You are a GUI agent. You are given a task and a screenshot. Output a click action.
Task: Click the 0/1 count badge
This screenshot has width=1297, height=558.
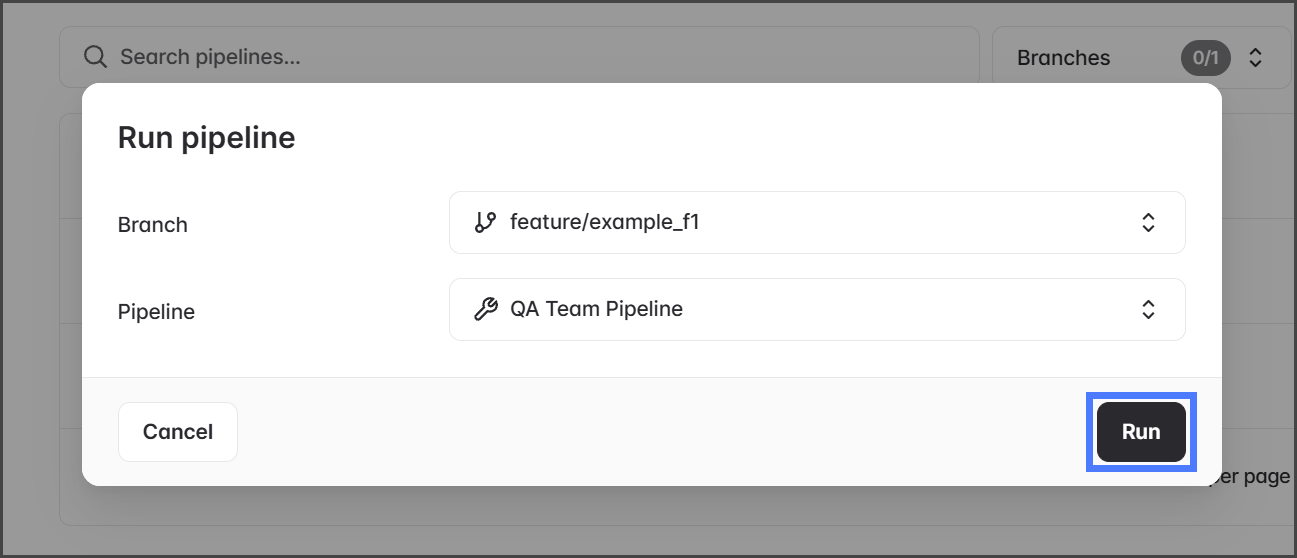(x=1206, y=58)
